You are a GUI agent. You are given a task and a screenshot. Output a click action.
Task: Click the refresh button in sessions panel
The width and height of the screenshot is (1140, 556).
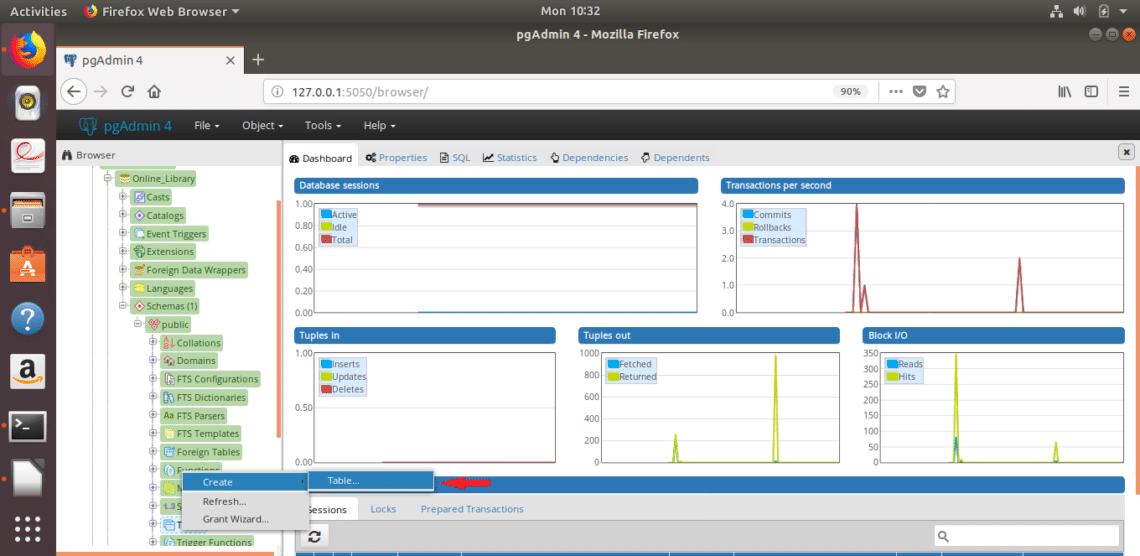pyautogui.click(x=314, y=537)
